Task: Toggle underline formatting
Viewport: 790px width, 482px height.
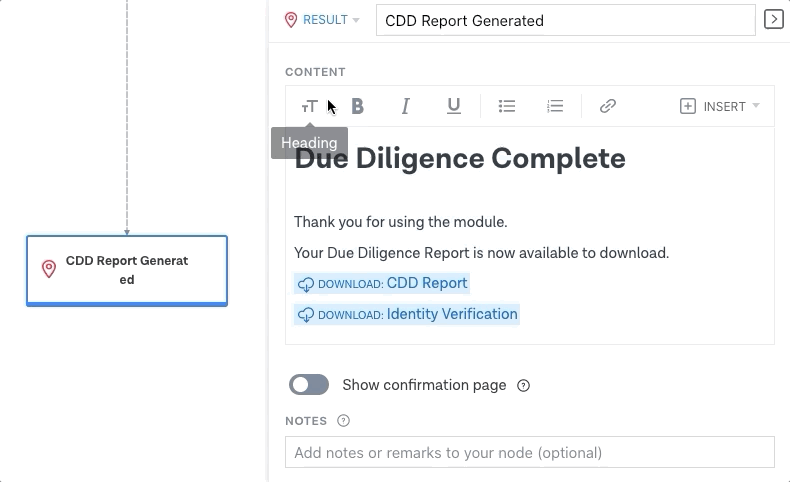Action: point(453,106)
